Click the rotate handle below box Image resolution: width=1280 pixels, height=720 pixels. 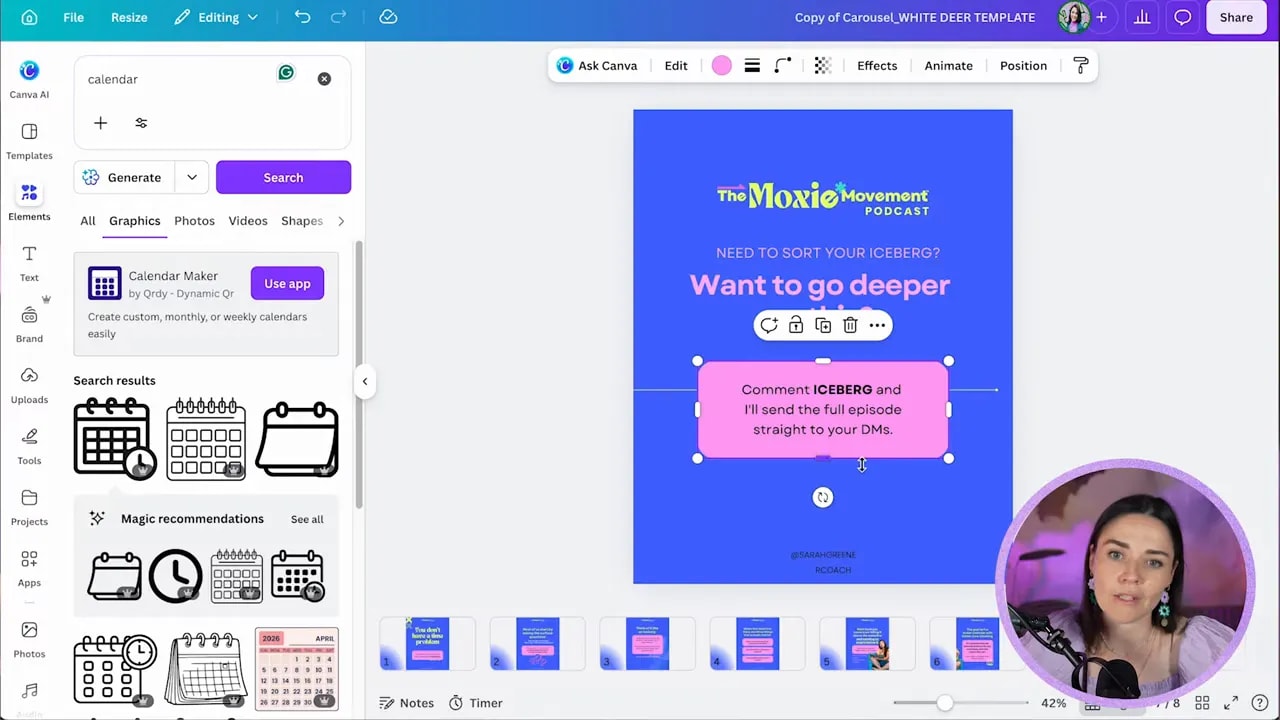pos(822,497)
